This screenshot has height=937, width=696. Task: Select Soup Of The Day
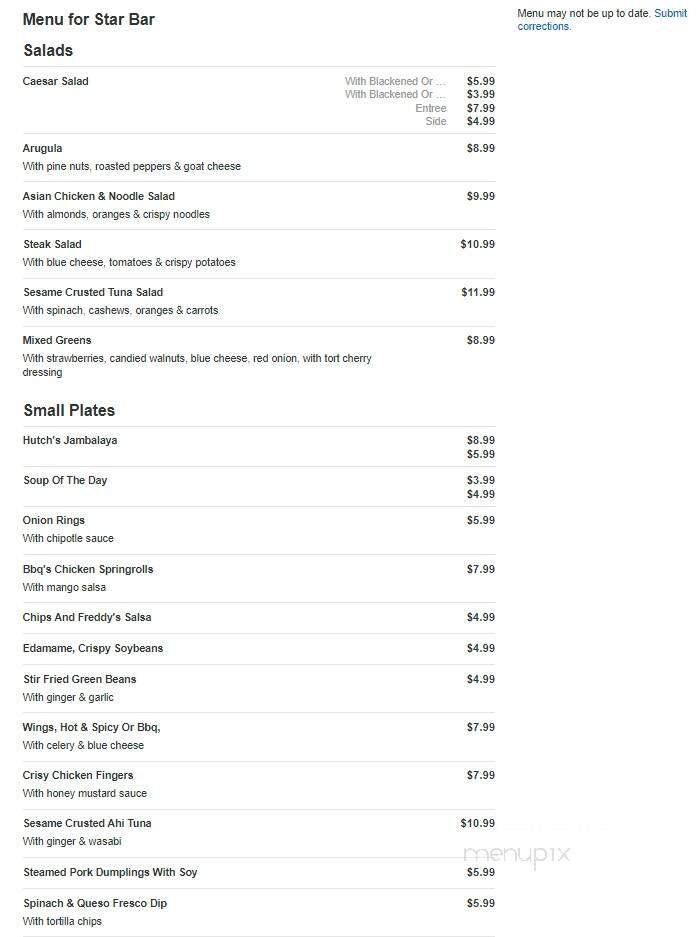tap(65, 480)
